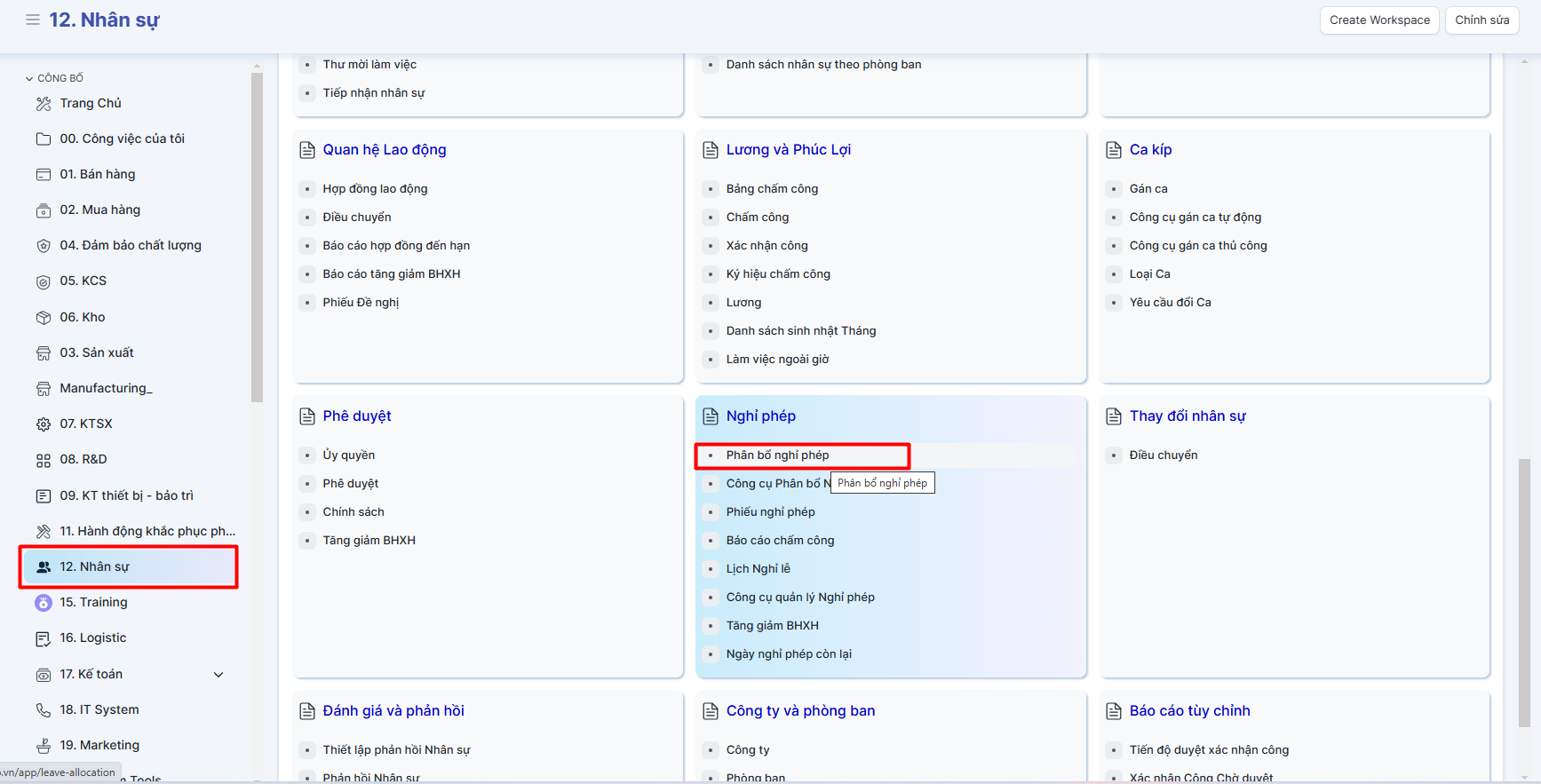
Task: Click the document icon beside Nghỉ phép heading
Action: click(x=711, y=416)
